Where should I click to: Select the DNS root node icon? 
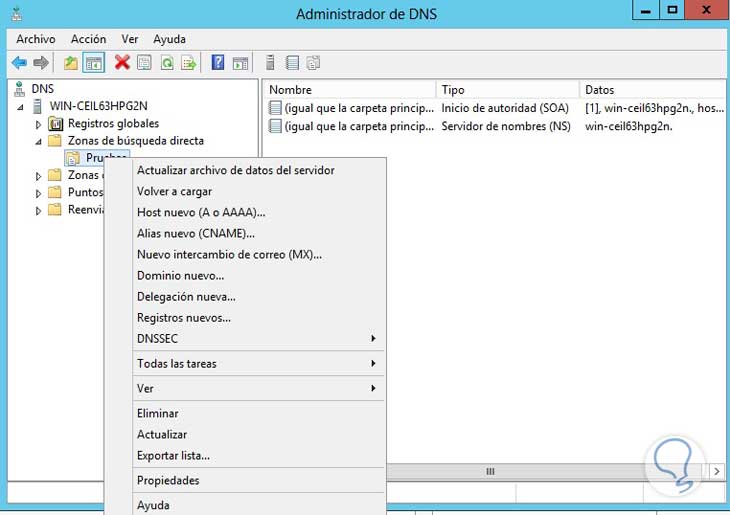[x=19, y=88]
